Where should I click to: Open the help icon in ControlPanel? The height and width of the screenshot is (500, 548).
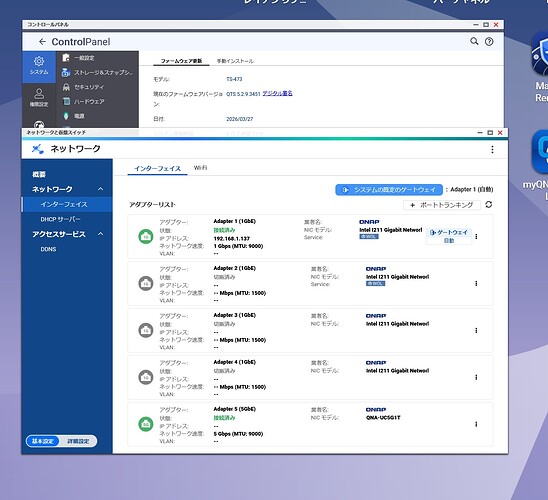pos(489,42)
